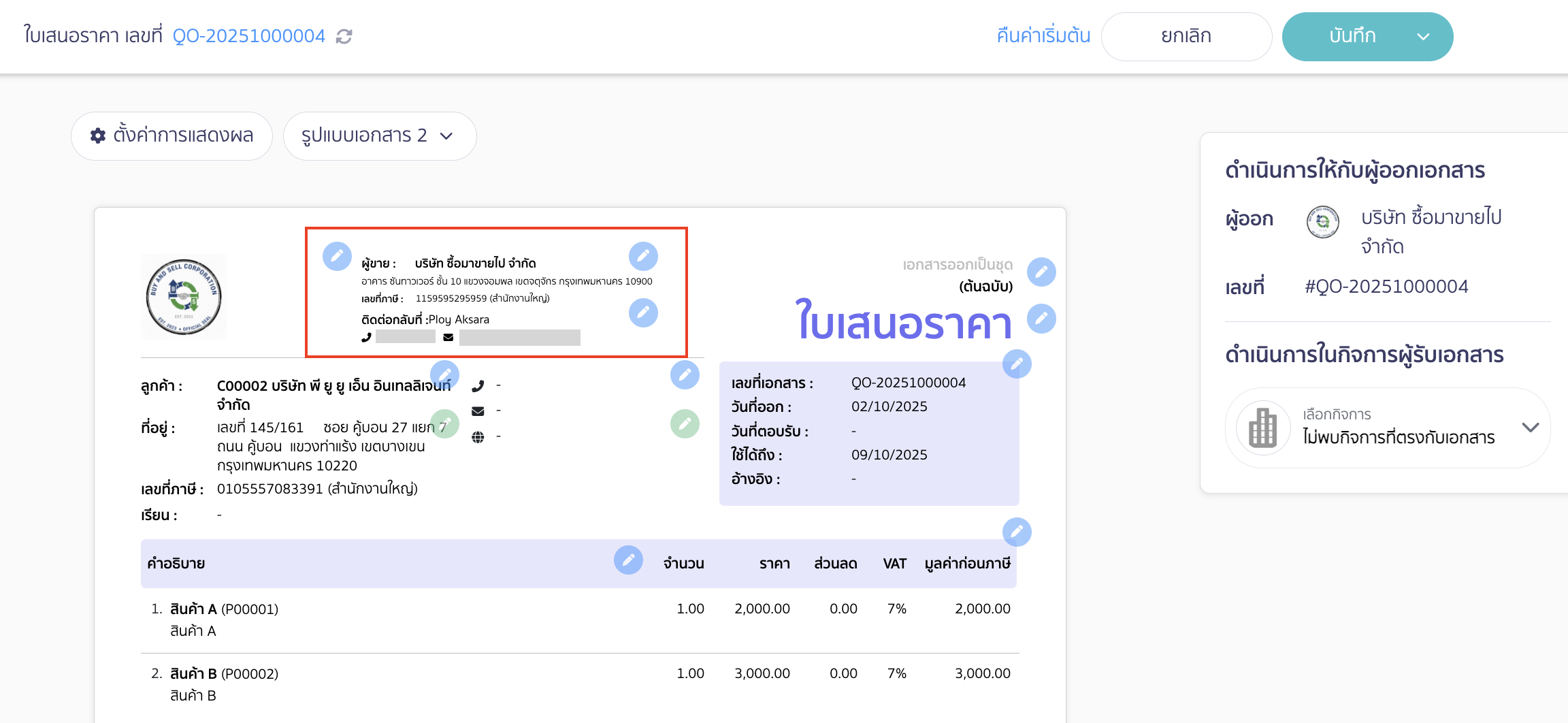
Task: Open the QO-20251000004 document link
Action: pyautogui.click(x=249, y=35)
